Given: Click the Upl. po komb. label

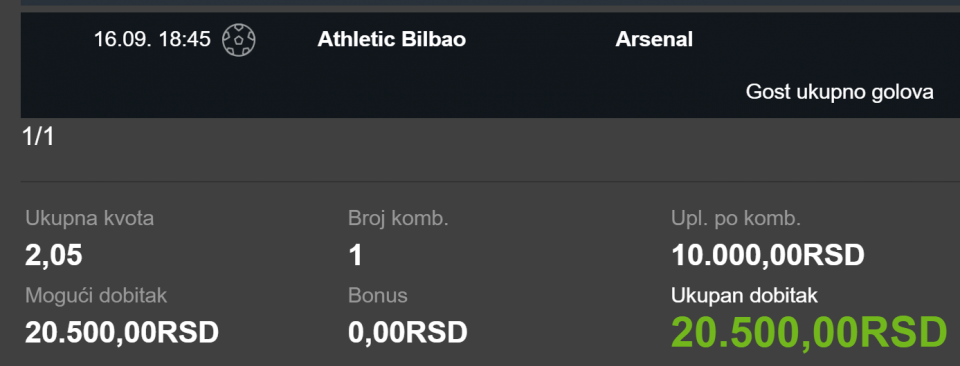Looking at the screenshot, I should pyautogui.click(x=736, y=218).
